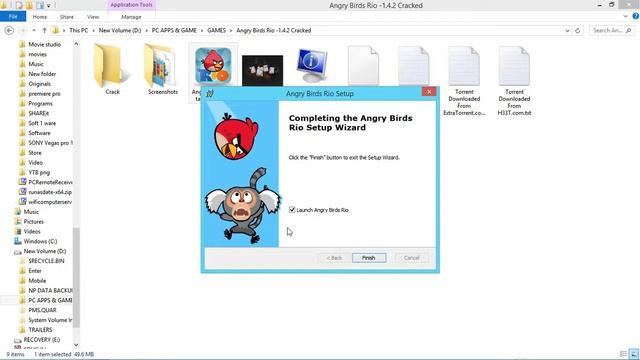The width and height of the screenshot is (640, 360).
Task: Select NP DATA BACKUP folder in sidebar
Action: (x=50, y=290)
